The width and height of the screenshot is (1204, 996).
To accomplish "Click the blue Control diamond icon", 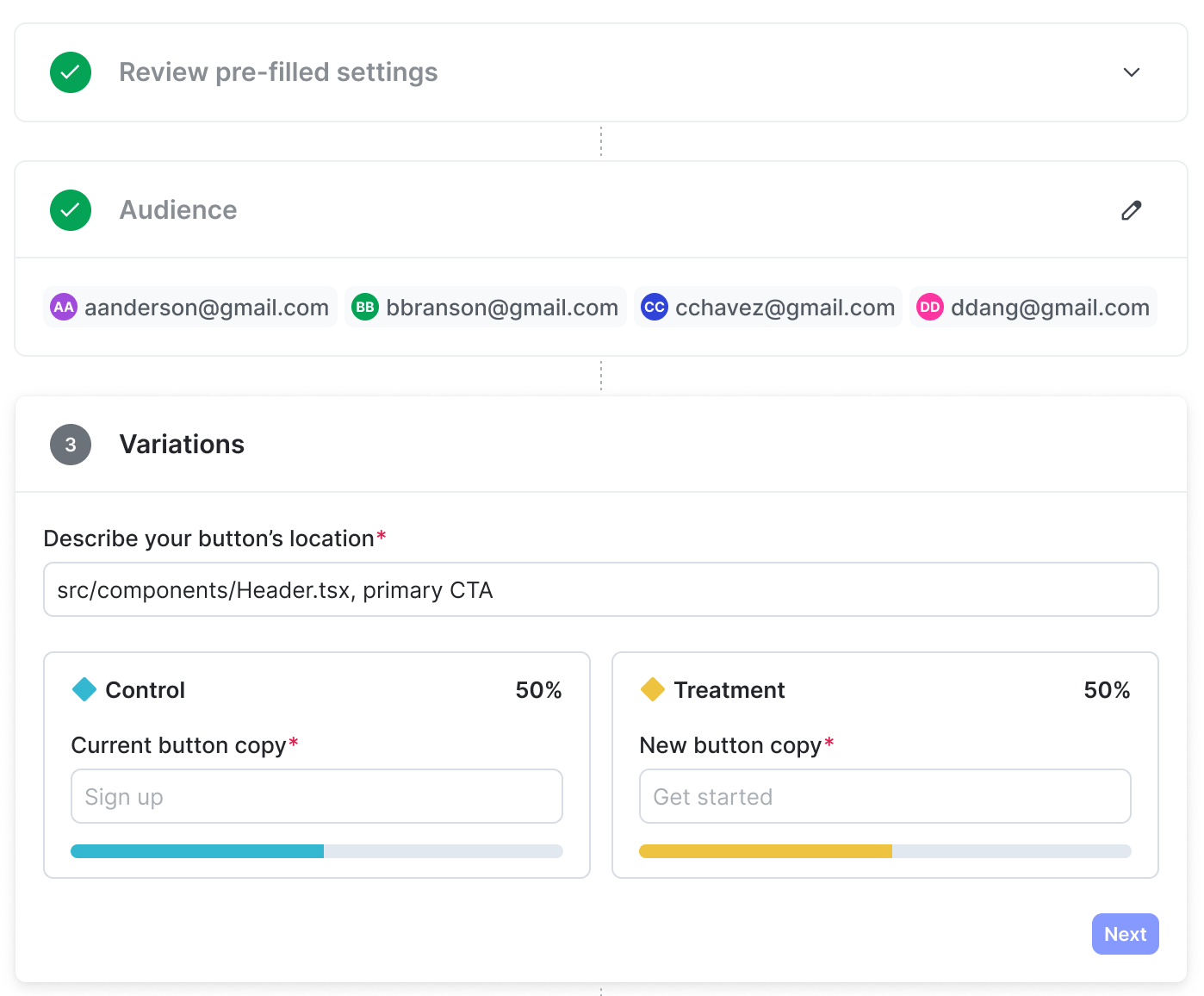I will (84, 689).
